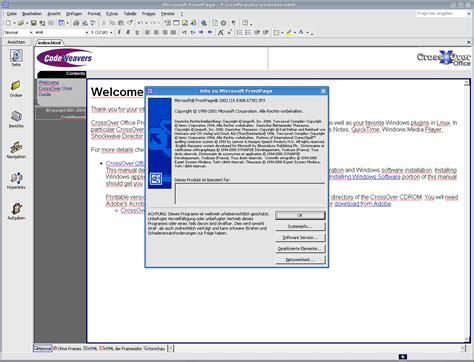Image resolution: width=474 pixels, height=362 pixels.
Task: Open the Navigation view icon
Action: (16, 150)
